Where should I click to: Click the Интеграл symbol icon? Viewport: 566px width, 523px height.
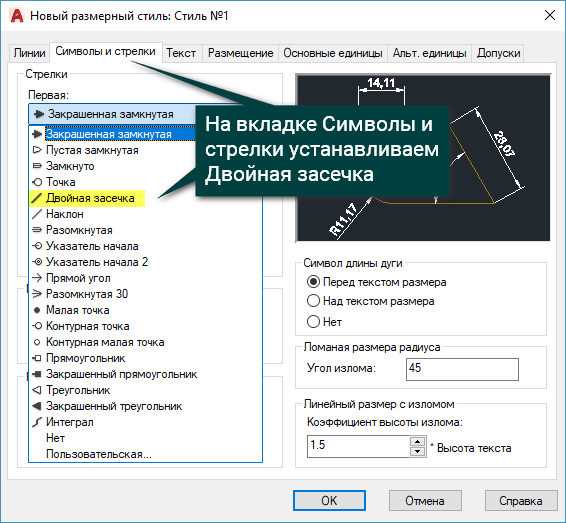37,422
